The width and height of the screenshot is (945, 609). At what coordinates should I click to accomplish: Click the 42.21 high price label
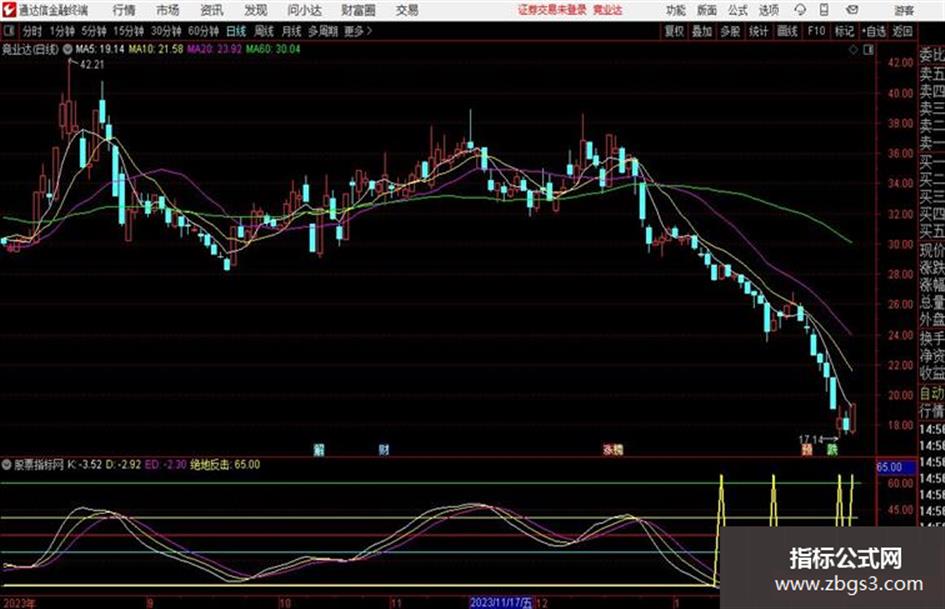pos(92,65)
